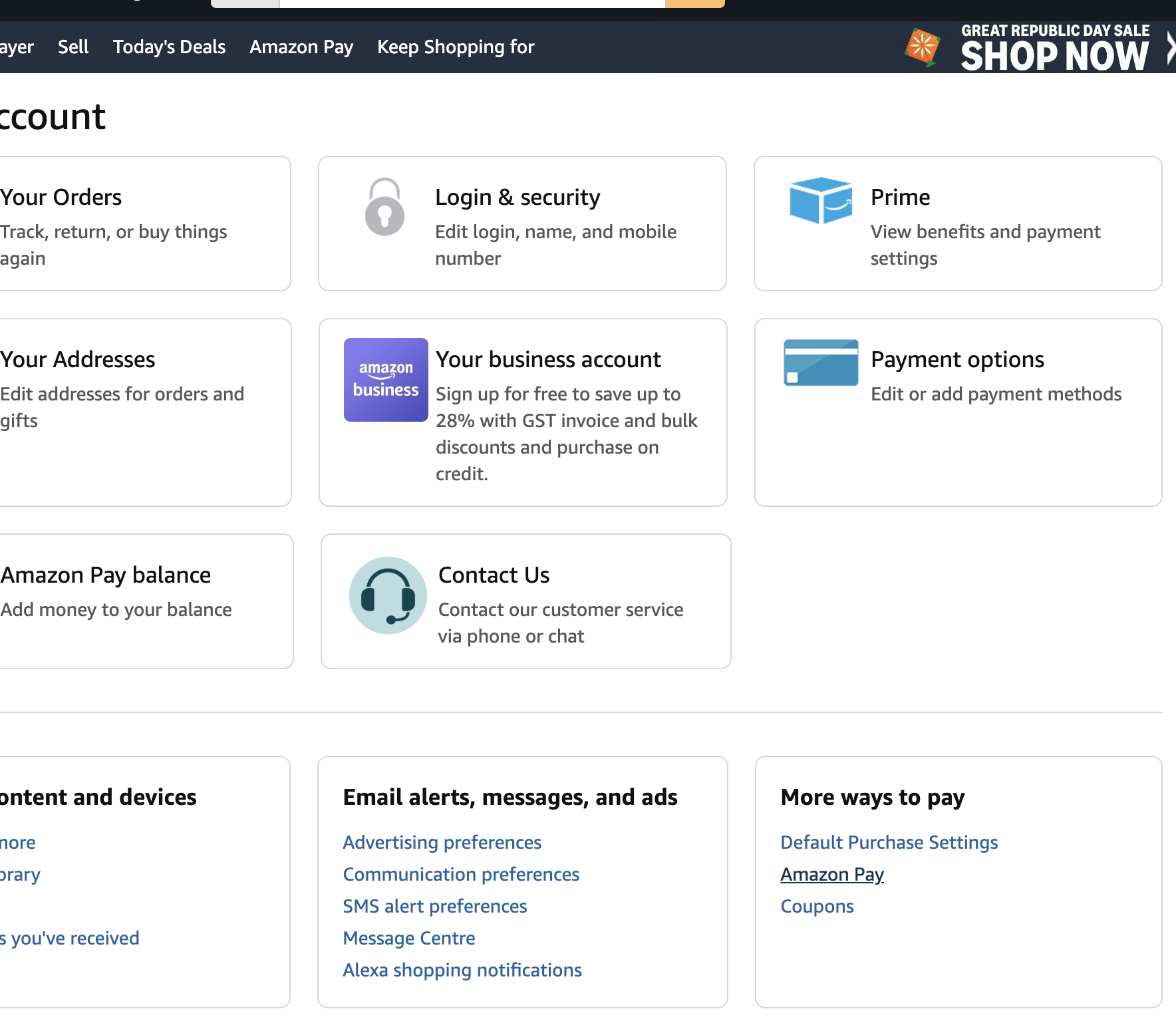Click the Amazon Business purple logo

click(386, 379)
